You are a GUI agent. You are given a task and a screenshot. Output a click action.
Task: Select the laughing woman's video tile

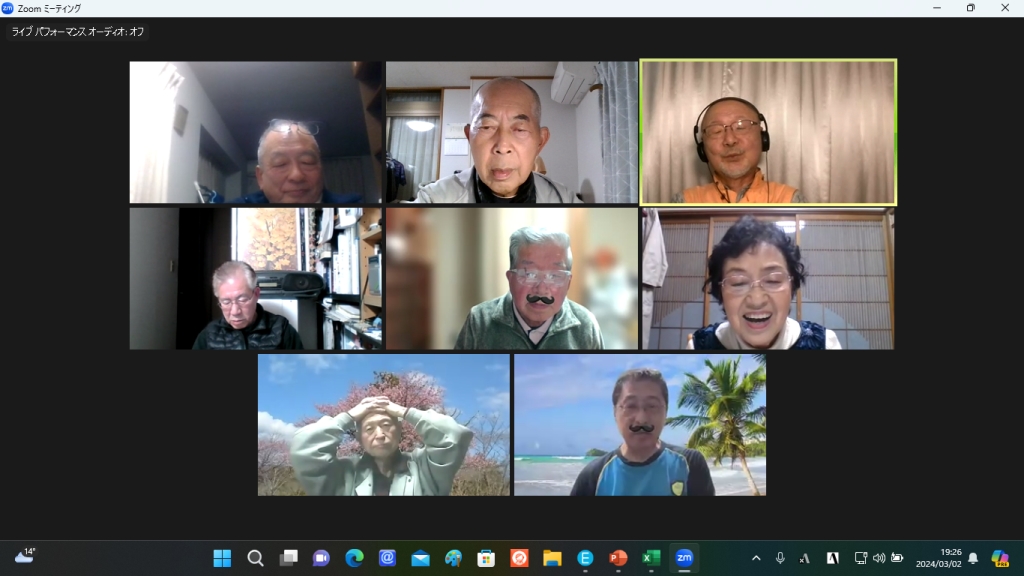pyautogui.click(x=768, y=279)
